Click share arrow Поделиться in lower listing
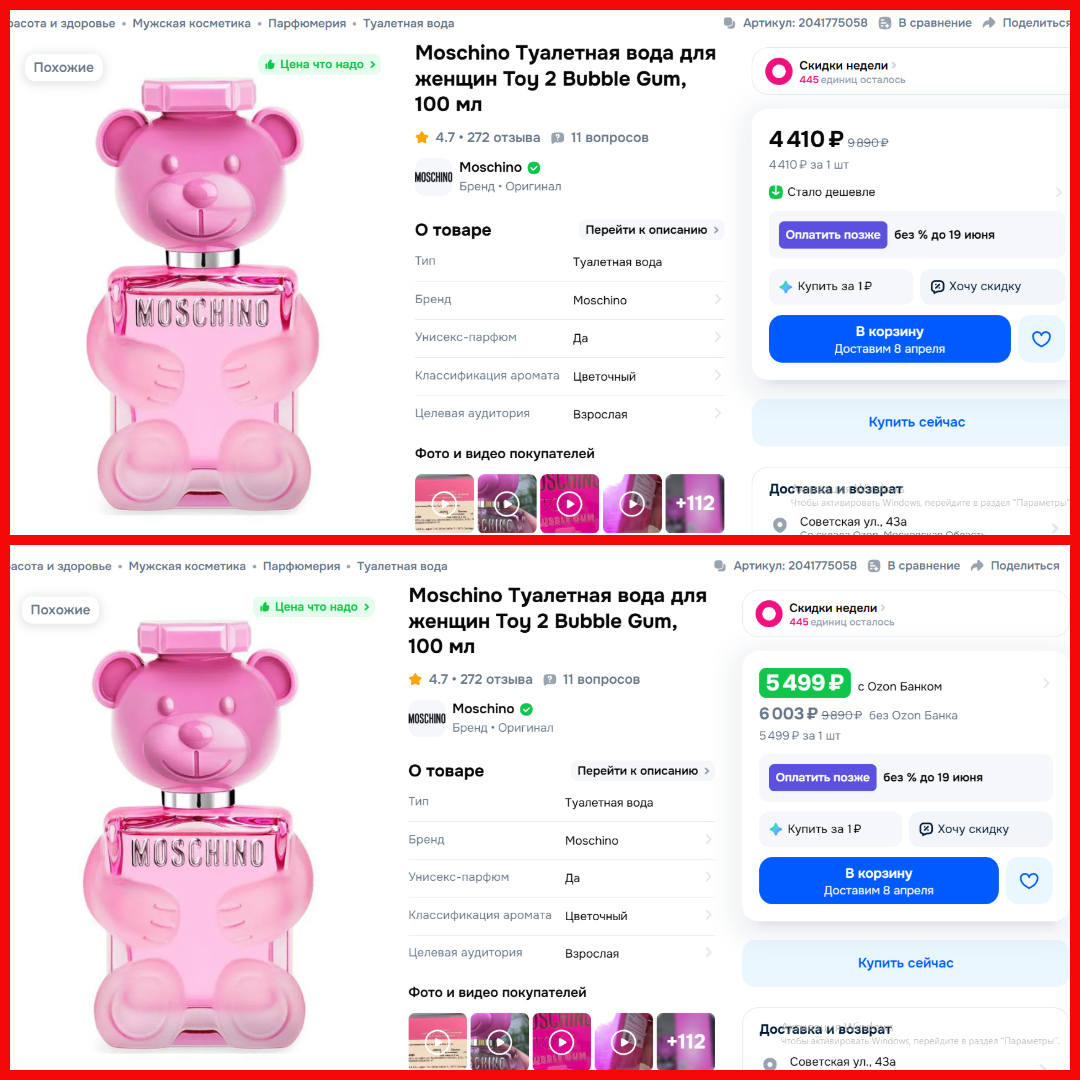Image resolution: width=1080 pixels, height=1080 pixels. 977,565
